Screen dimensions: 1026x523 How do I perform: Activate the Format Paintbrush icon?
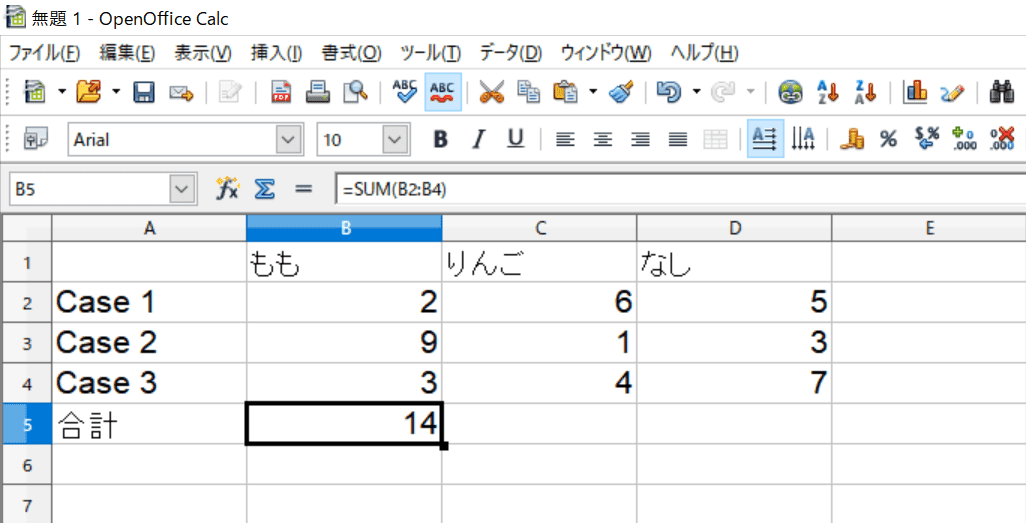pos(620,92)
